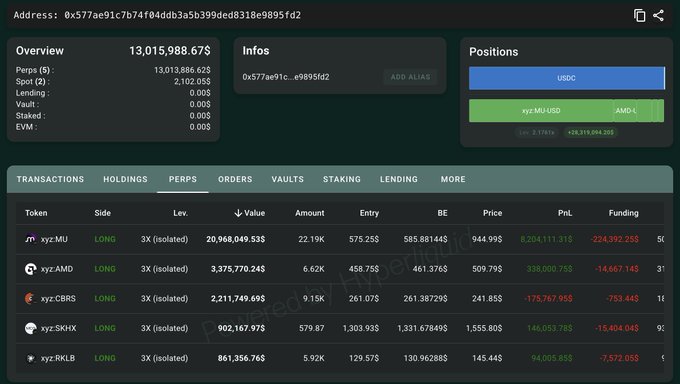The width and height of the screenshot is (680, 384).
Task: Sort by Value column arrow
Action: tap(238, 213)
